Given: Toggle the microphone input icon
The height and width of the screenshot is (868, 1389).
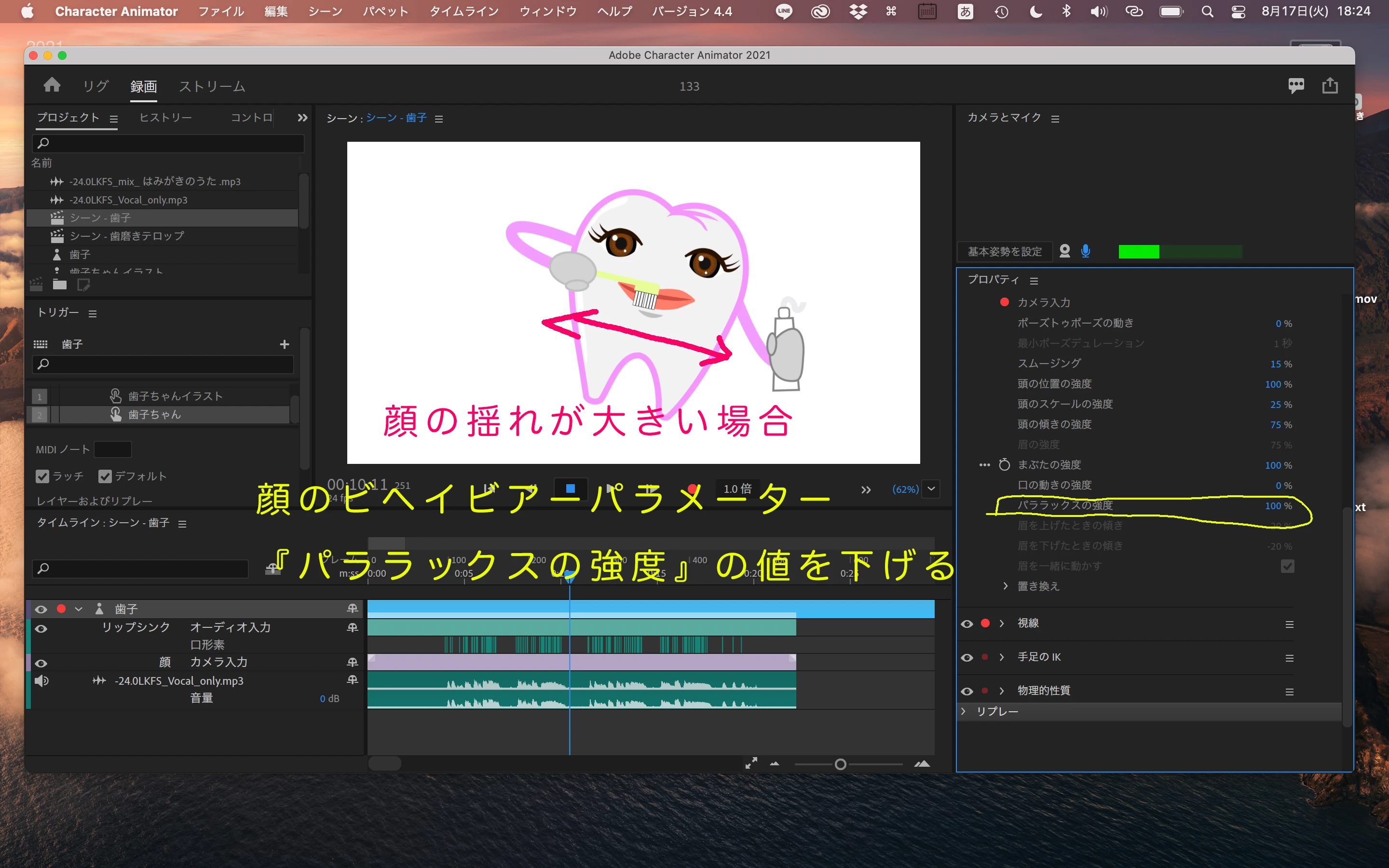Looking at the screenshot, I should click(x=1085, y=251).
